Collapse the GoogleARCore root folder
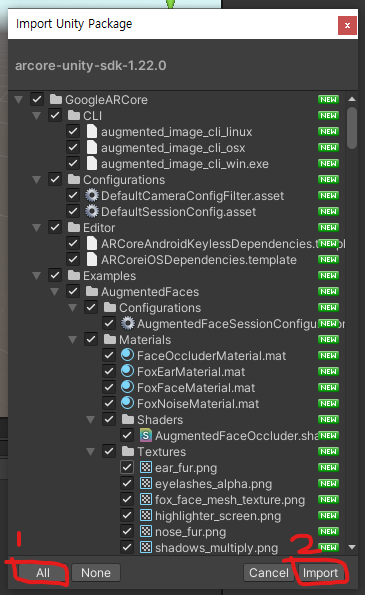Viewport: 365px width, 595px height. [x=19, y=100]
